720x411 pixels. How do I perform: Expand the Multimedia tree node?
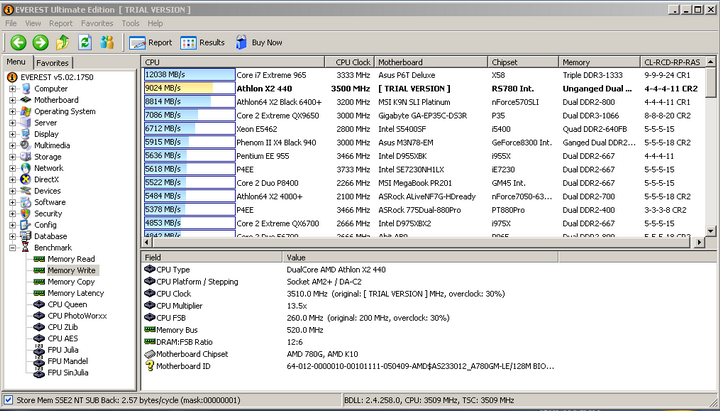pyautogui.click(x=12, y=146)
